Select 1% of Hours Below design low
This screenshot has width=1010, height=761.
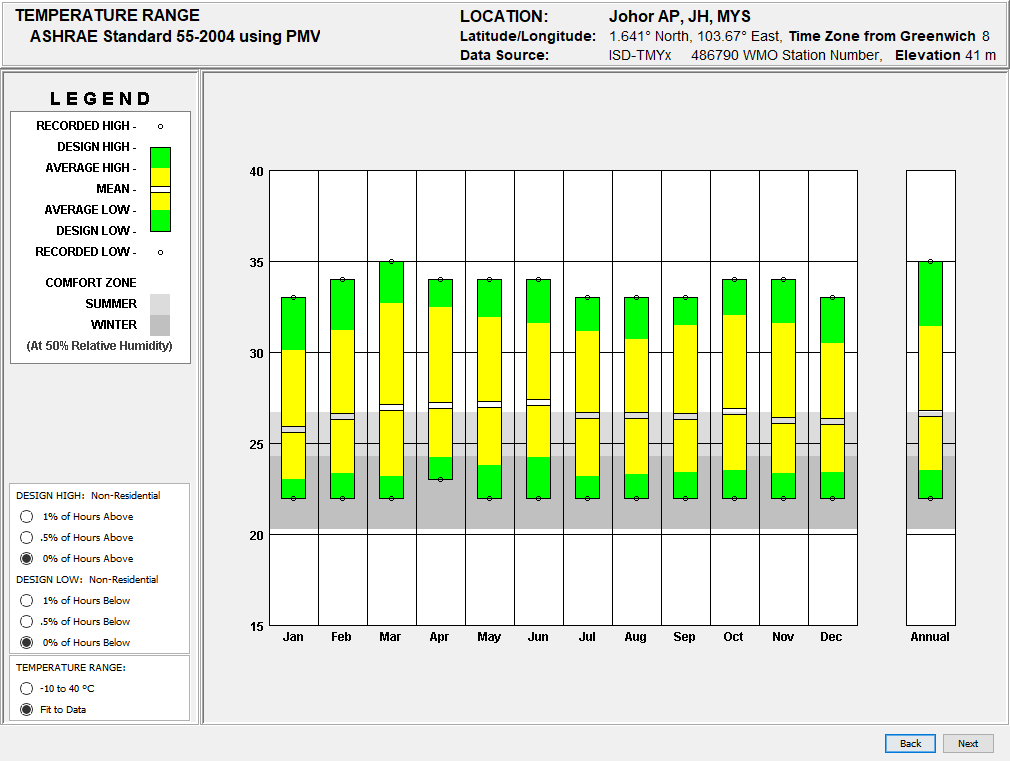click(27, 601)
